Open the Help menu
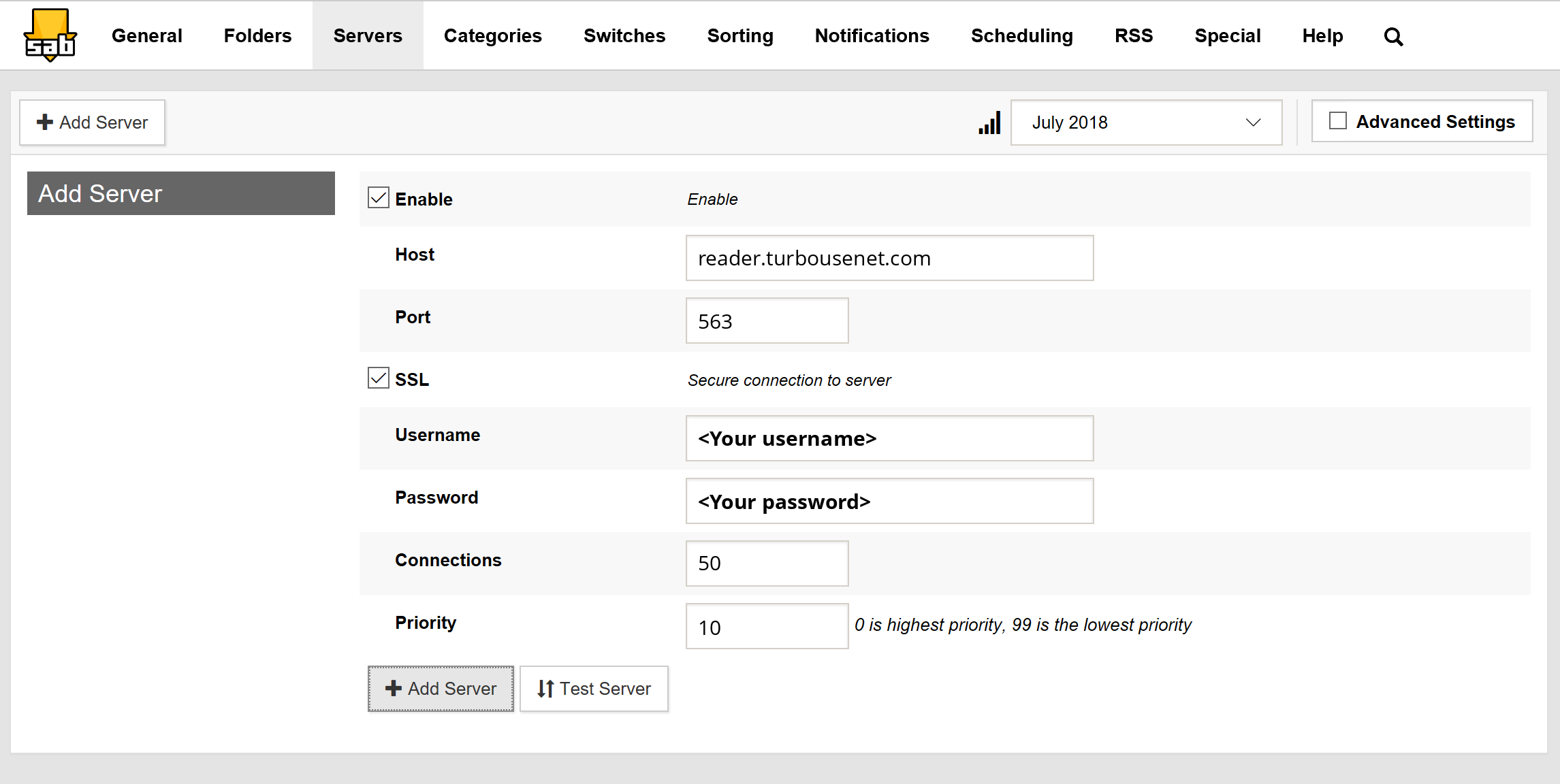 [1322, 35]
